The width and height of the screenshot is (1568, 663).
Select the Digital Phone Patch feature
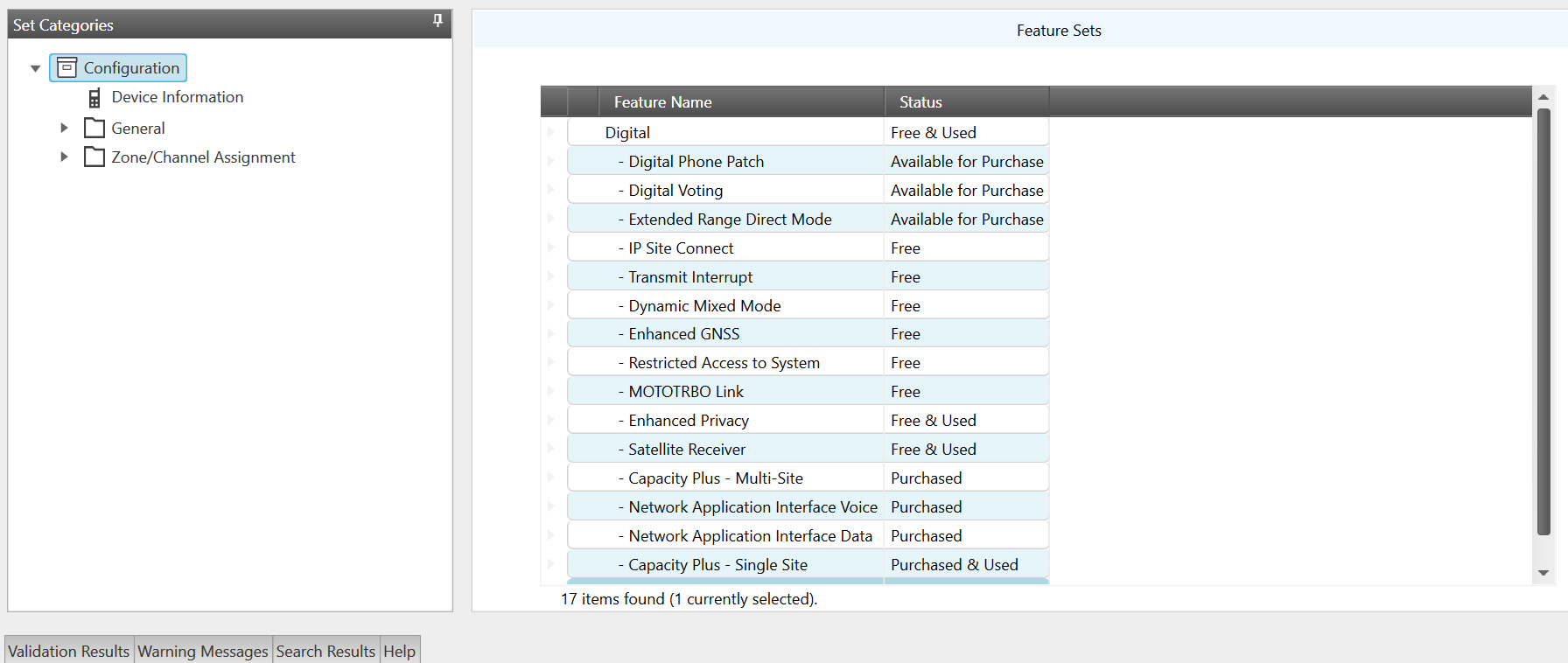point(808,162)
